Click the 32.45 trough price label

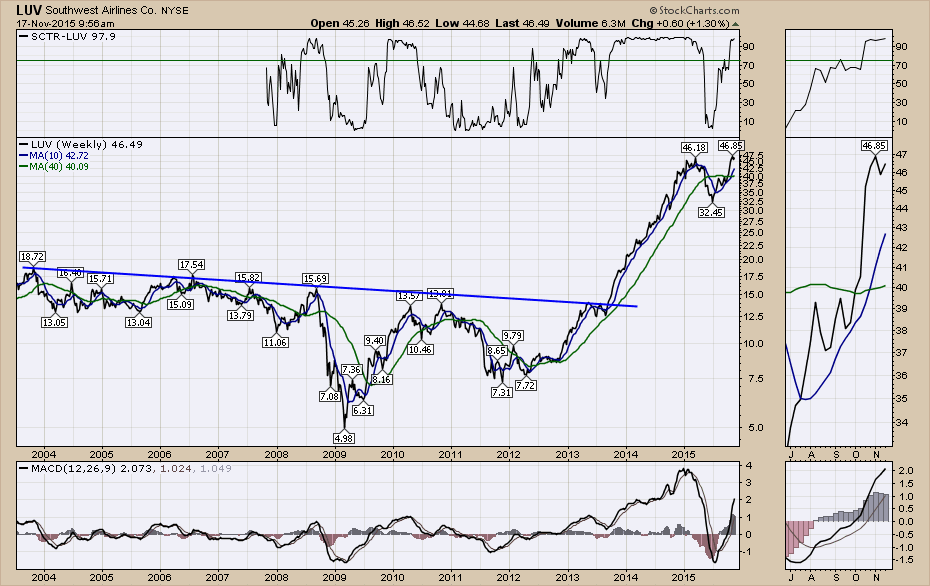click(711, 212)
